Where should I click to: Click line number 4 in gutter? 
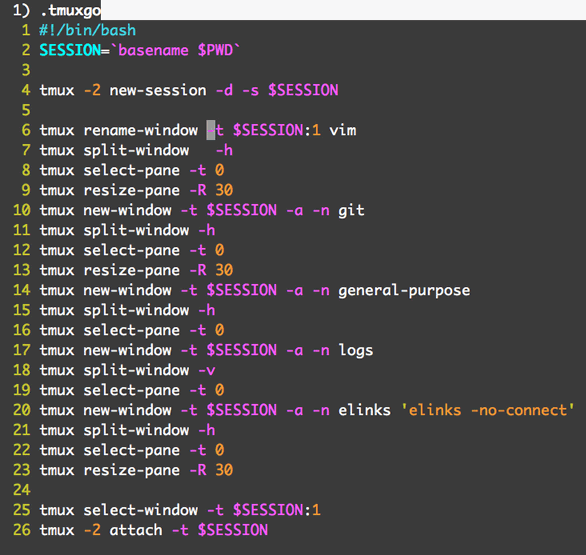tap(26, 90)
